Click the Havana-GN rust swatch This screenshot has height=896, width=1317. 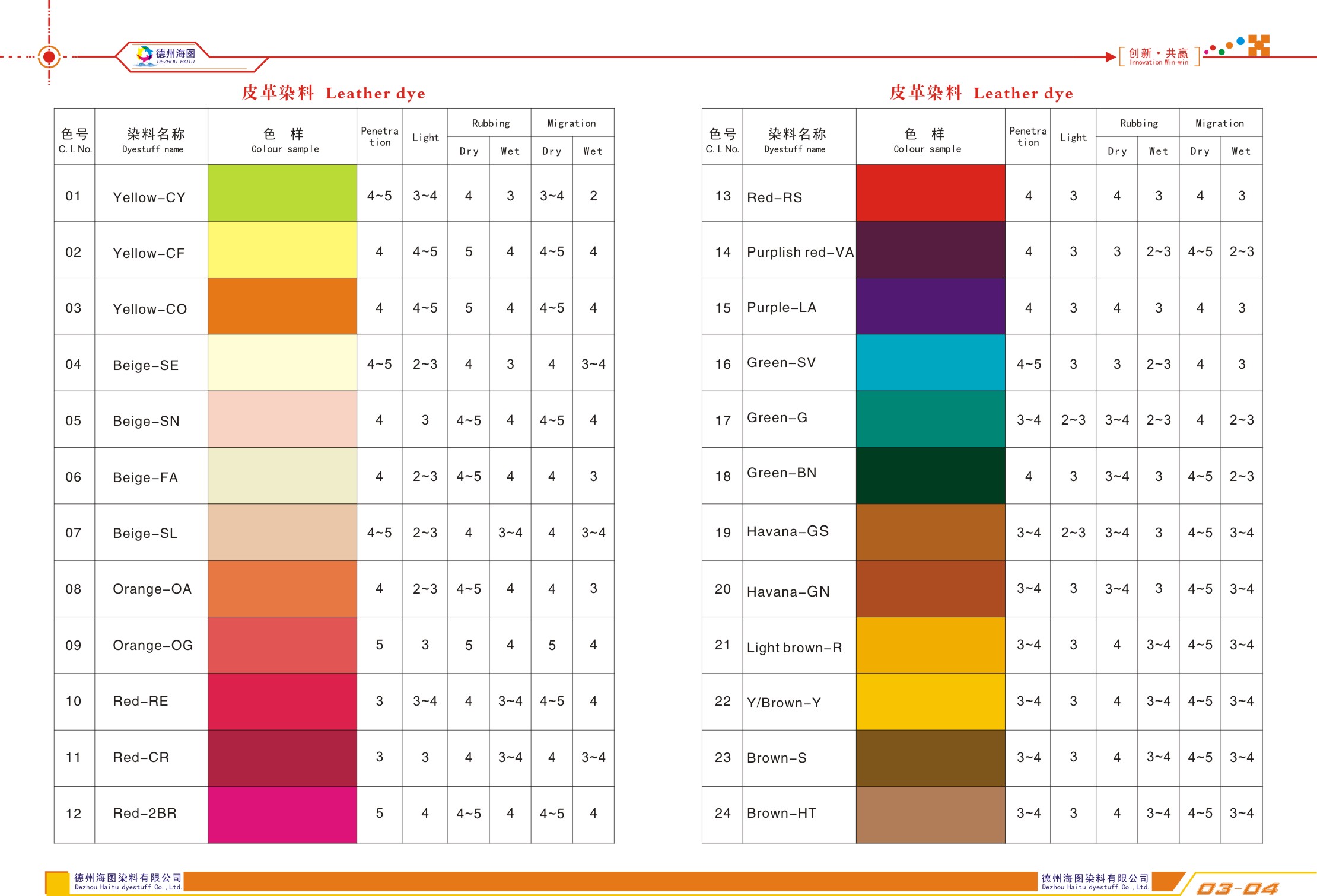tap(931, 588)
